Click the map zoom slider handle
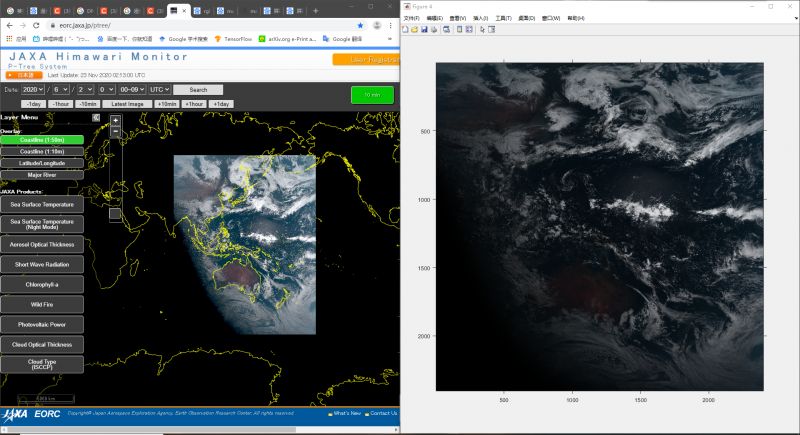Viewport: 800px width, 435px height. [x=115, y=213]
